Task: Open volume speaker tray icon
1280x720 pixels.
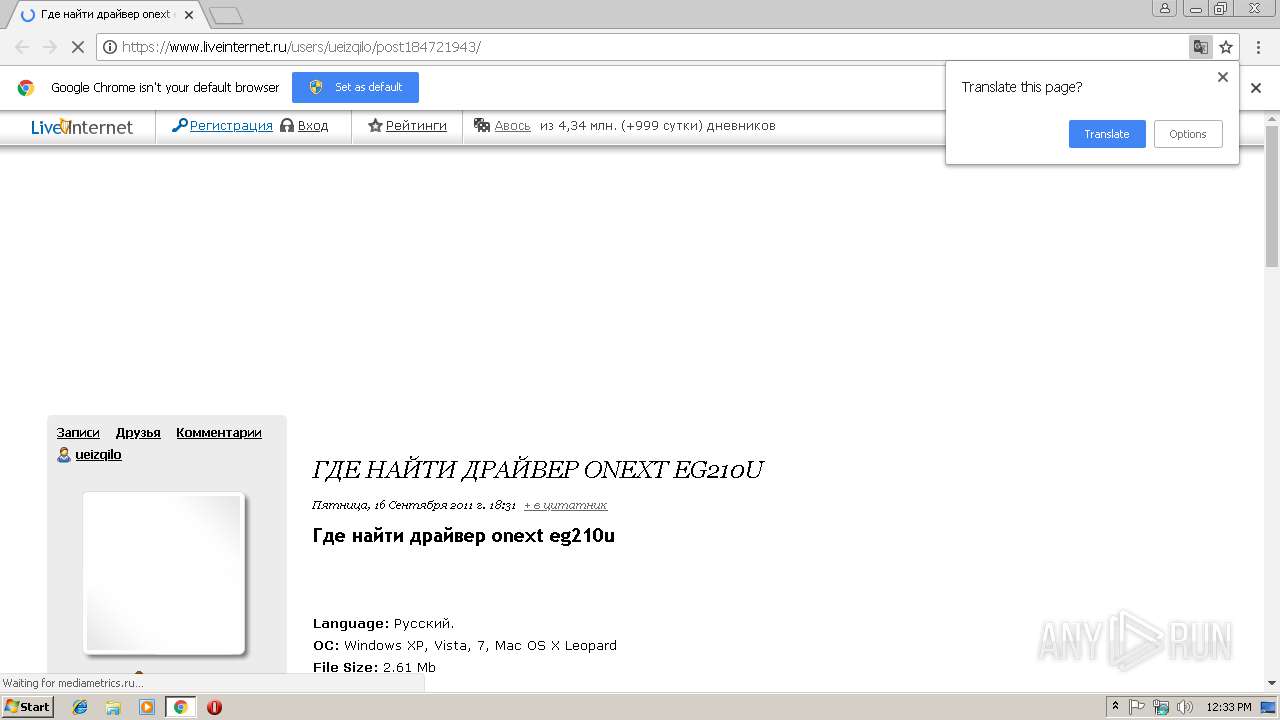Action: pos(1185,707)
